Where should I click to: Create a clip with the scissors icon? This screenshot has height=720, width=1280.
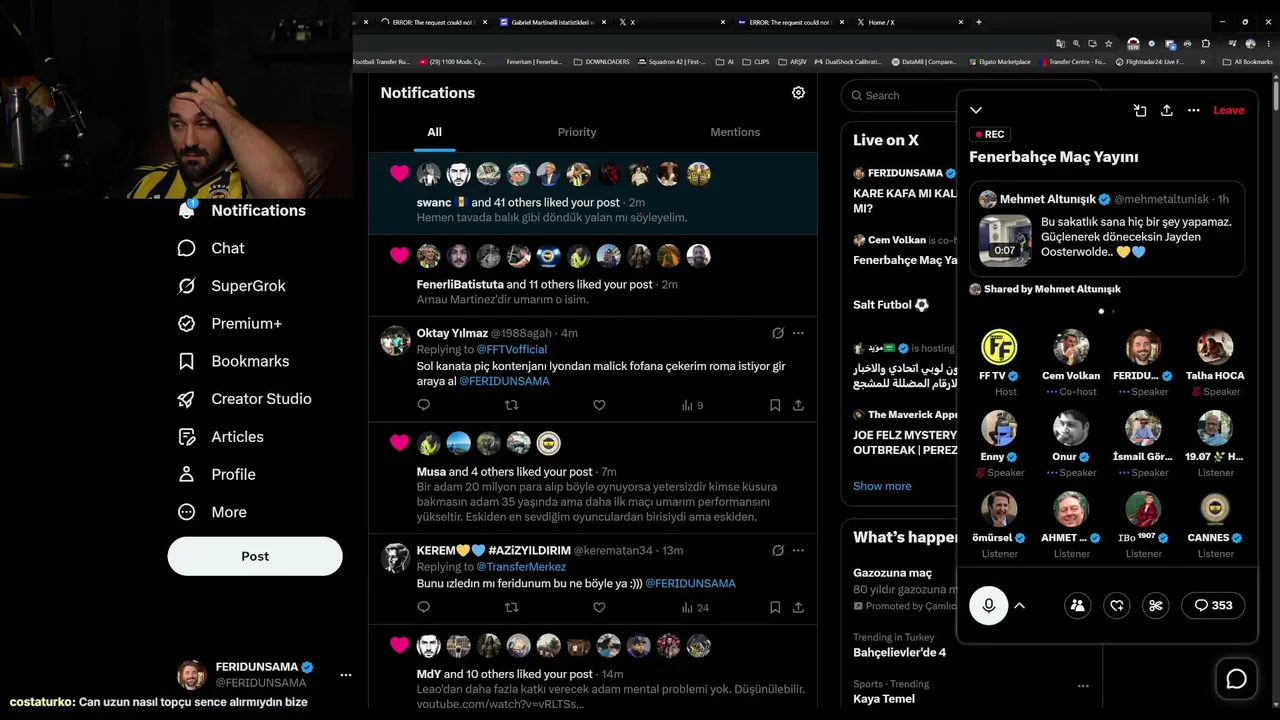pyautogui.click(x=1156, y=605)
